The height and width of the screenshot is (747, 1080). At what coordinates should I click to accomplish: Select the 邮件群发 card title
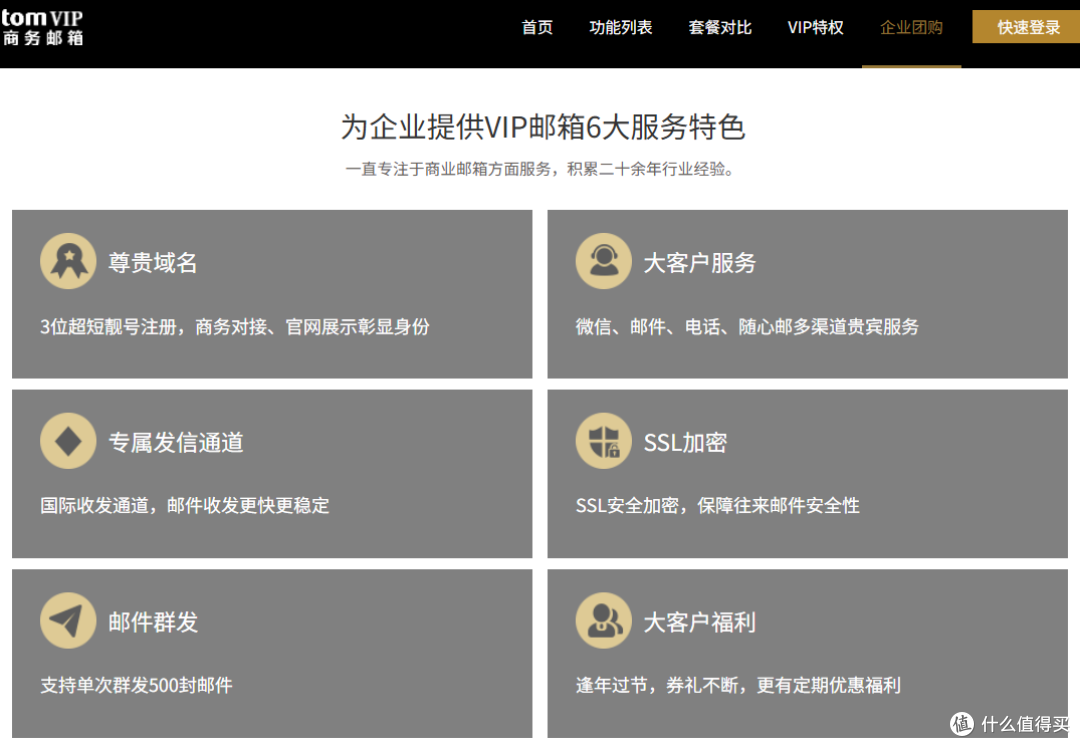pyautogui.click(x=153, y=622)
